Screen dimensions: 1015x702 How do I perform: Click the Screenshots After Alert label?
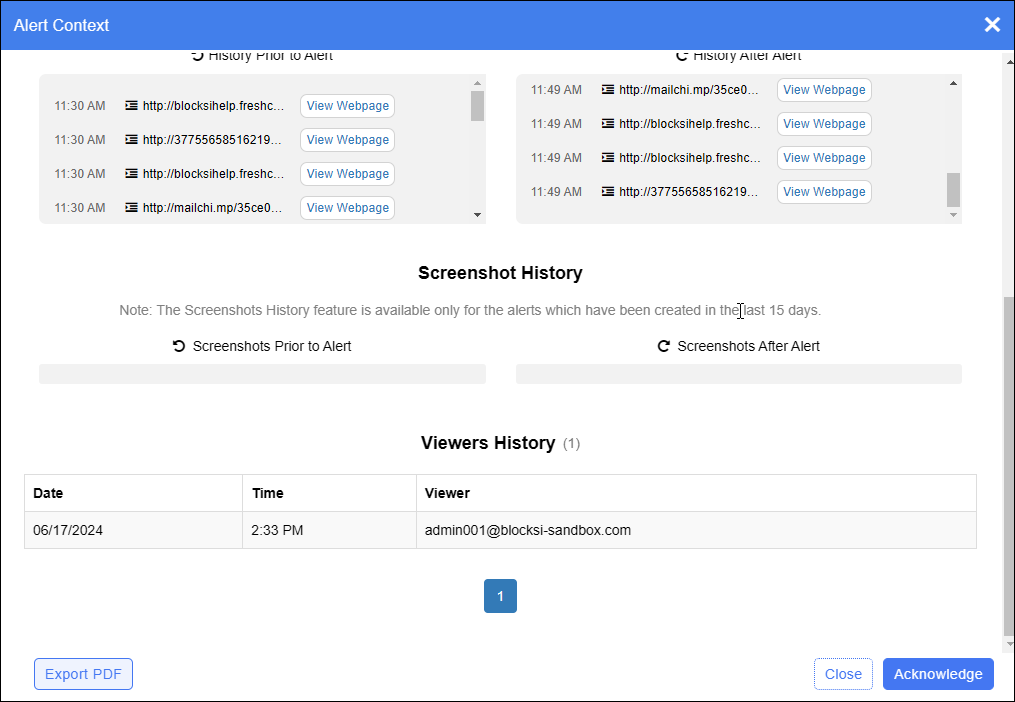point(748,346)
